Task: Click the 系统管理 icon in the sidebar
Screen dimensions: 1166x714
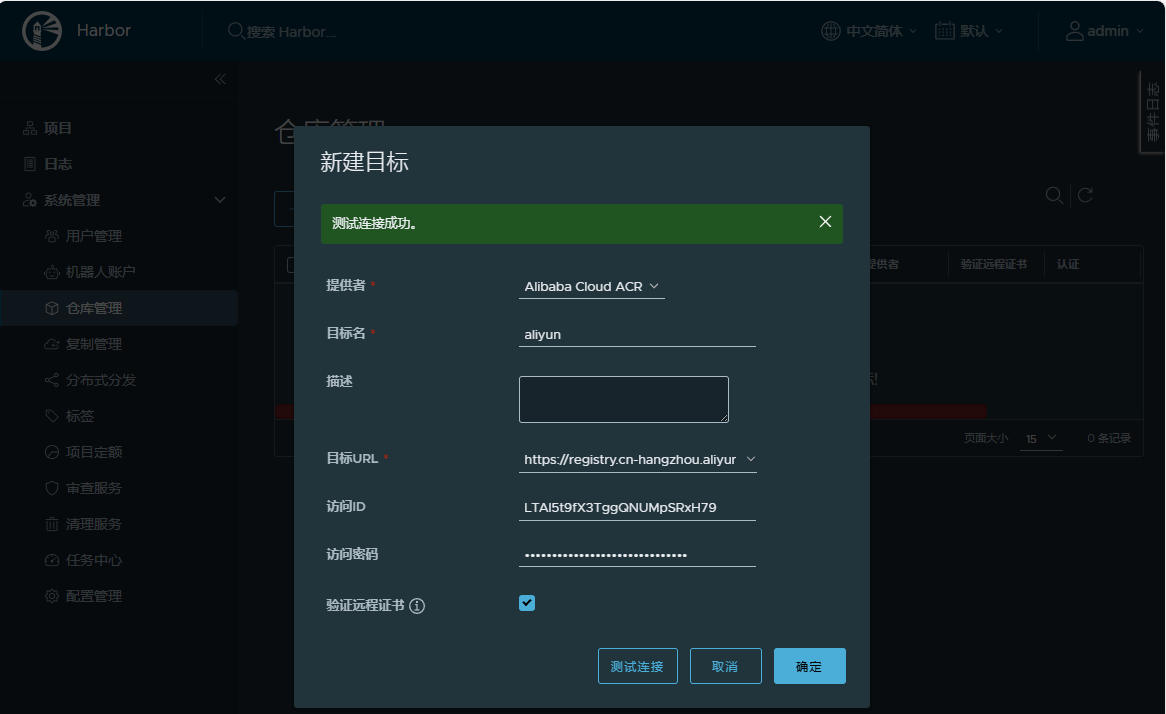Action: 30,200
